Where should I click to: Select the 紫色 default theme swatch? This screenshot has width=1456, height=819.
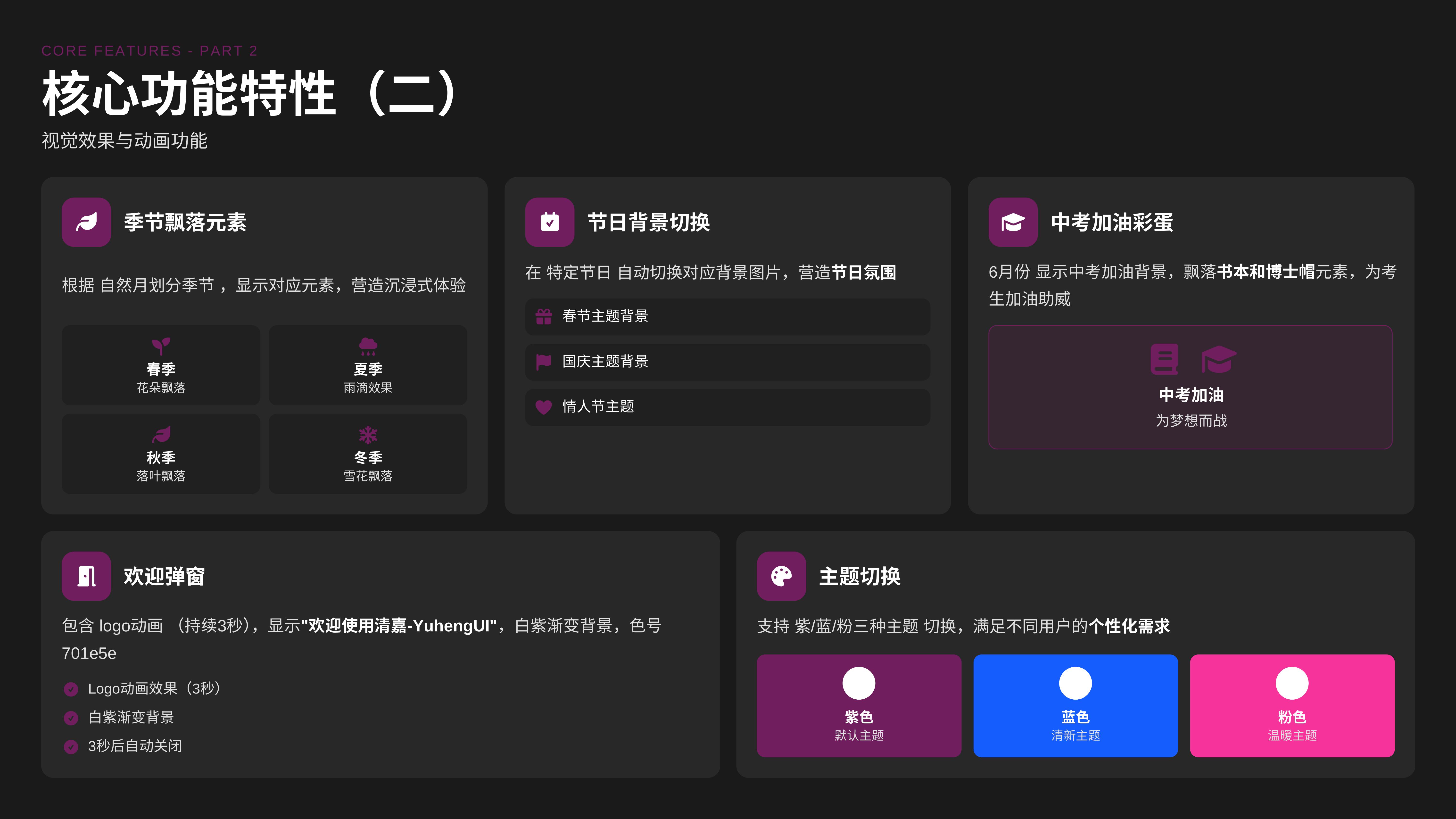859,705
